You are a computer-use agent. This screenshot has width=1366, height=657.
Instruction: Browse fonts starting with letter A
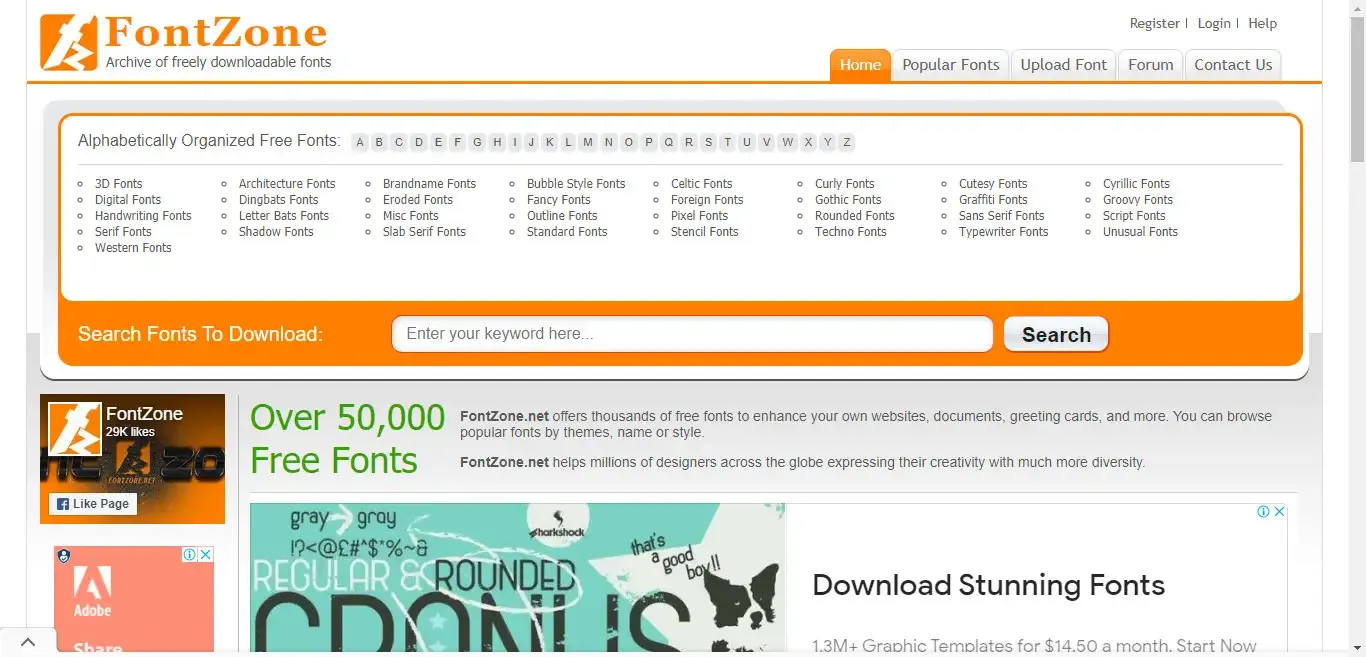361,142
